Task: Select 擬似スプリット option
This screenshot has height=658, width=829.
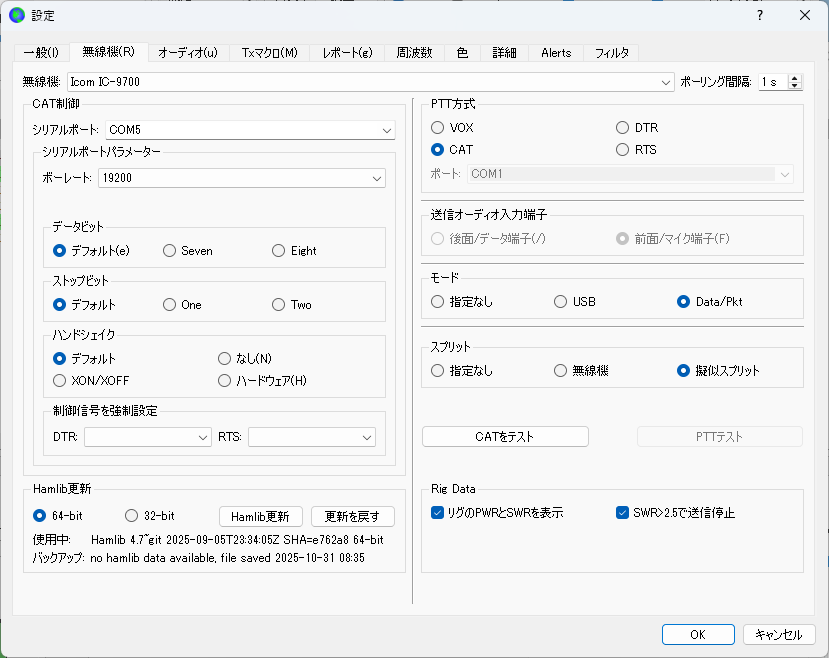Action: pos(719,370)
